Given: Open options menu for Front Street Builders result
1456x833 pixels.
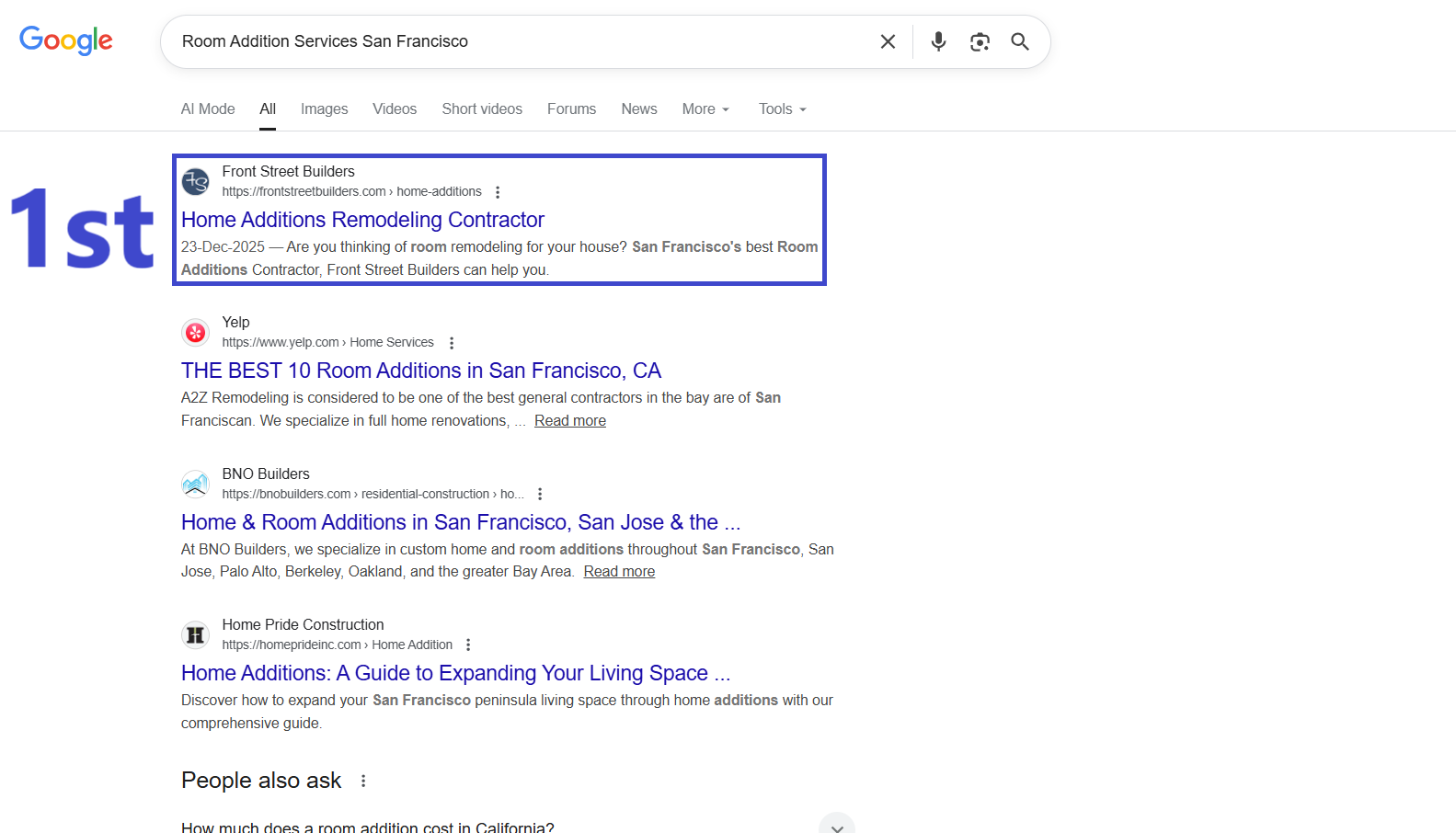Looking at the screenshot, I should pos(498,192).
